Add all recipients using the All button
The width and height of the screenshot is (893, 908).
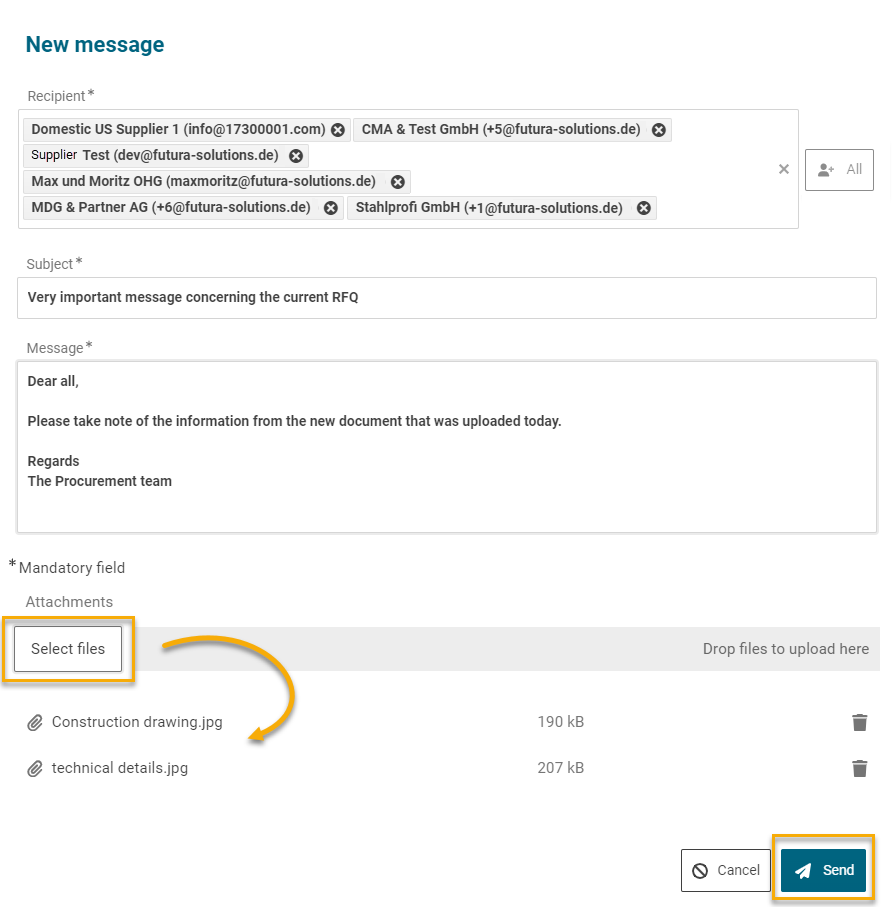pyautogui.click(x=839, y=170)
